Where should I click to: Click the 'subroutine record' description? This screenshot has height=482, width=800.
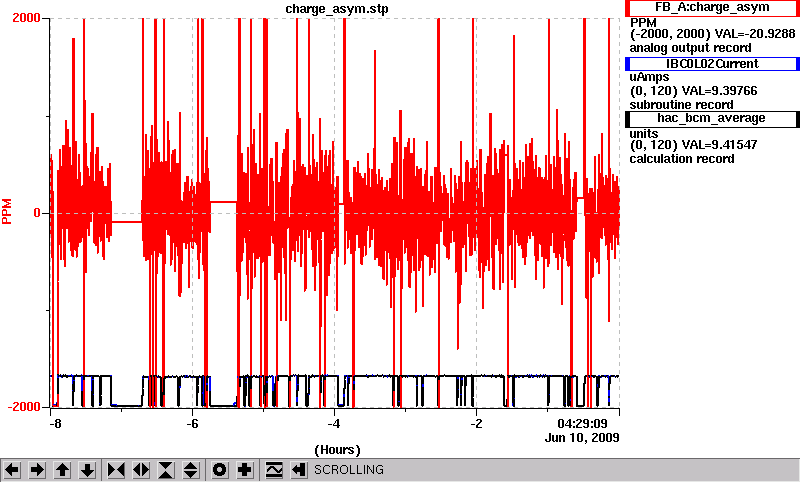click(681, 105)
